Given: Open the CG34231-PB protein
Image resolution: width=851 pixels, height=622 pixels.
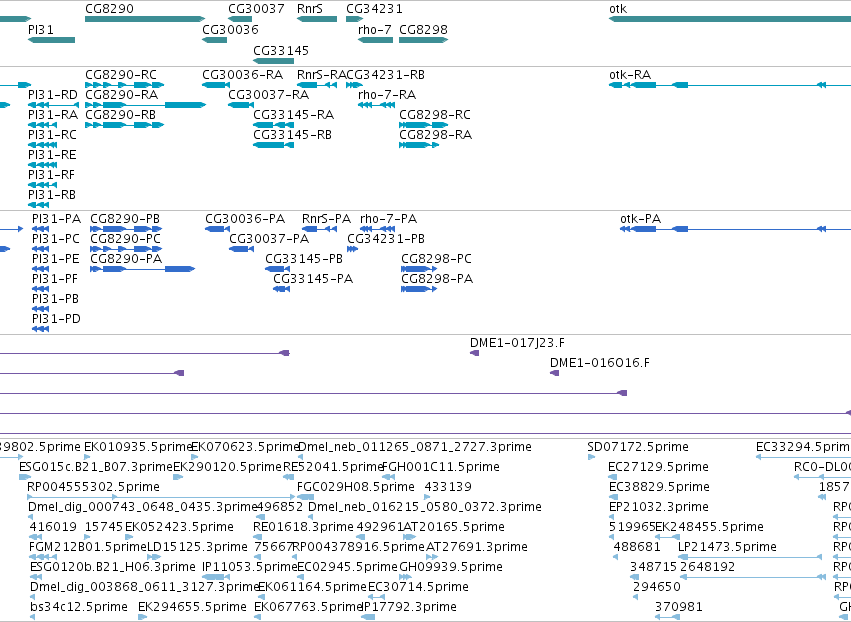Looking at the screenshot, I should 352,249.
